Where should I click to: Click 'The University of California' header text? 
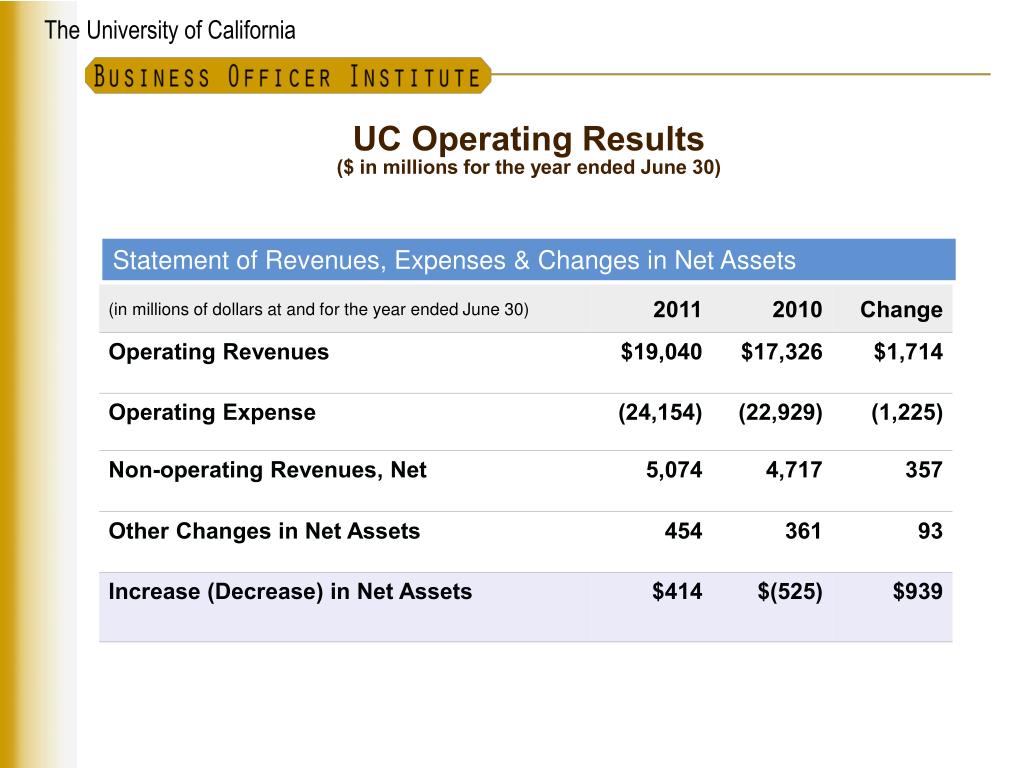(170, 31)
